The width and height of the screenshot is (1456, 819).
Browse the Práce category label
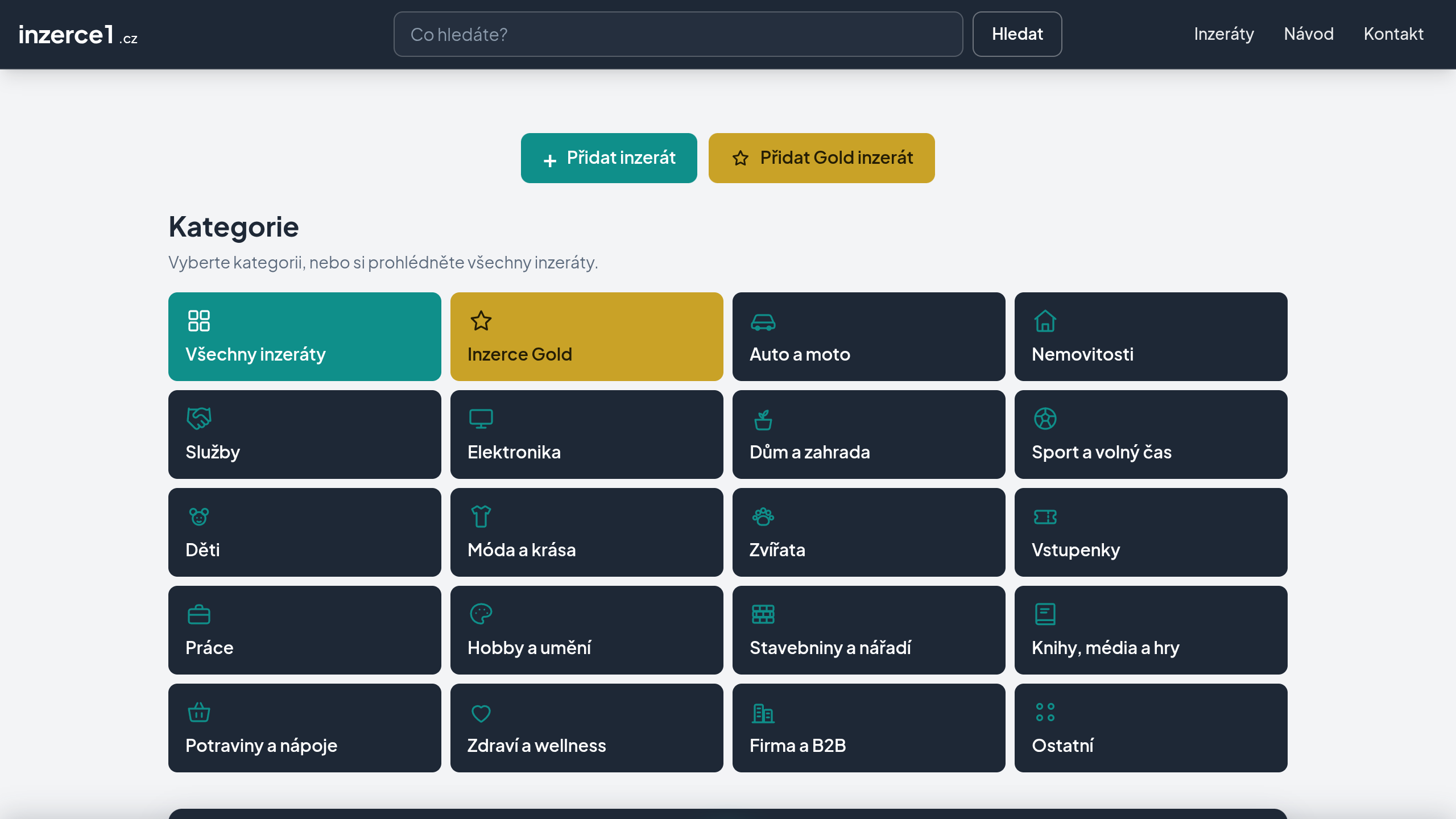tap(209, 648)
